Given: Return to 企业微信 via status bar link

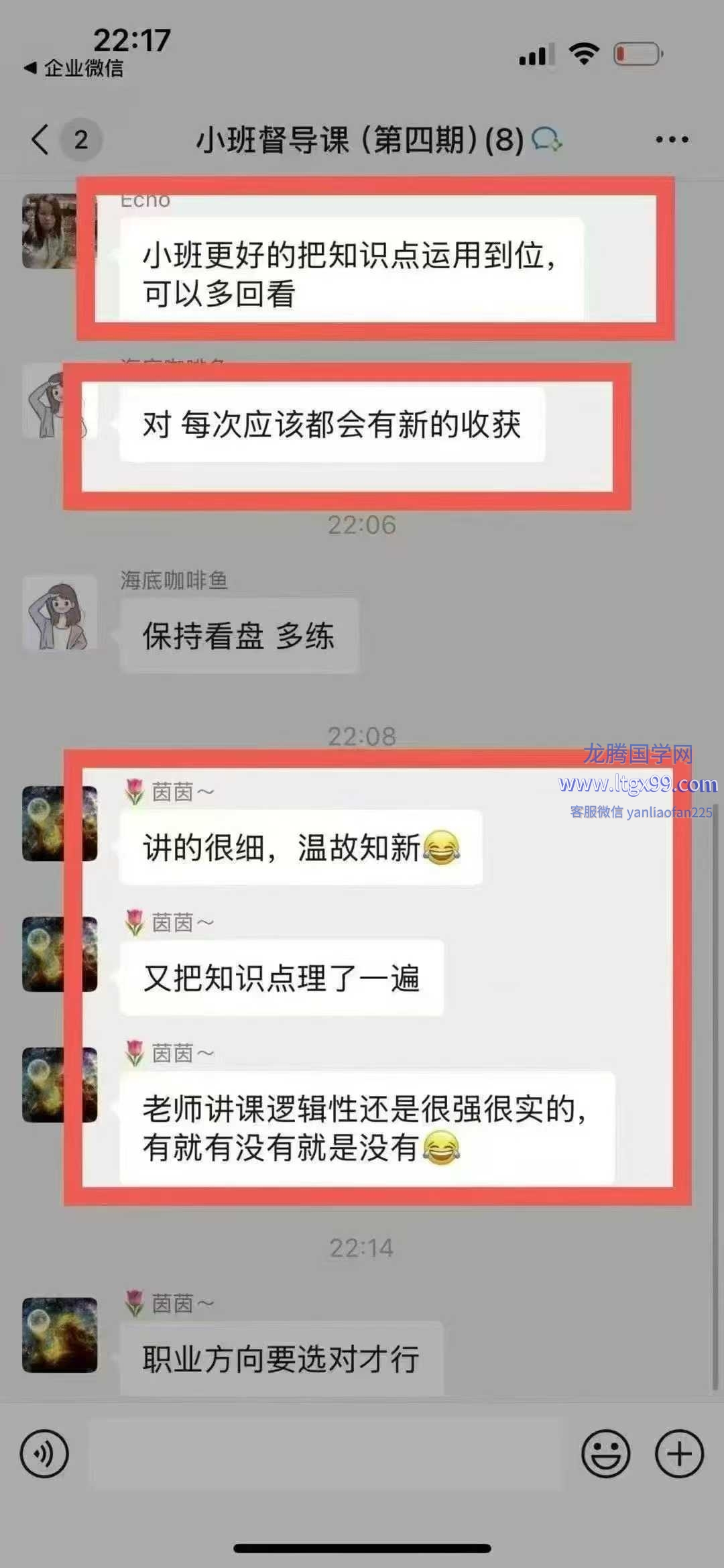Looking at the screenshot, I should click(x=74, y=68).
